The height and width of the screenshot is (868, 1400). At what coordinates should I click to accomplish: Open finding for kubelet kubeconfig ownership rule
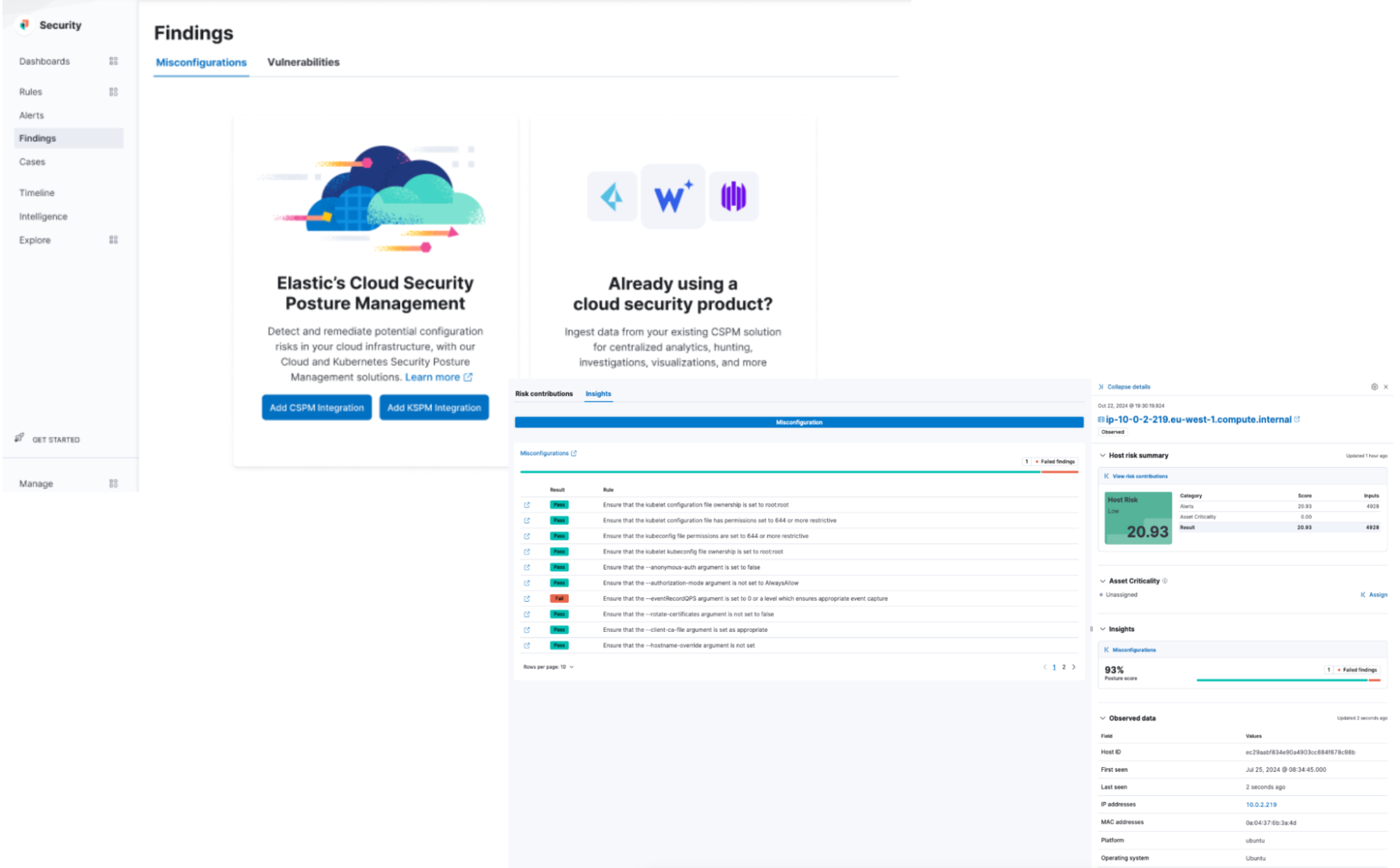point(527,551)
